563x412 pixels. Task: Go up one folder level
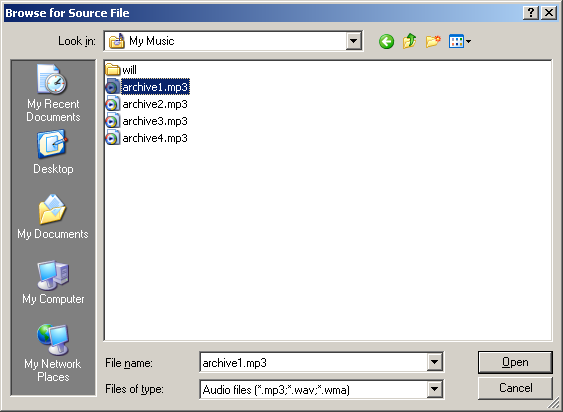[x=409, y=41]
